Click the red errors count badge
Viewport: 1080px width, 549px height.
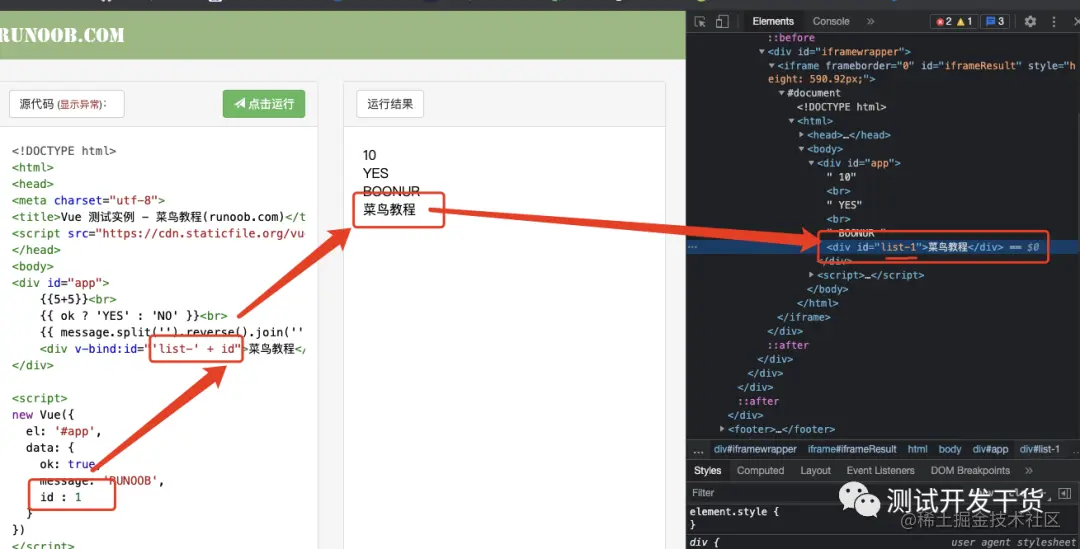click(x=944, y=21)
